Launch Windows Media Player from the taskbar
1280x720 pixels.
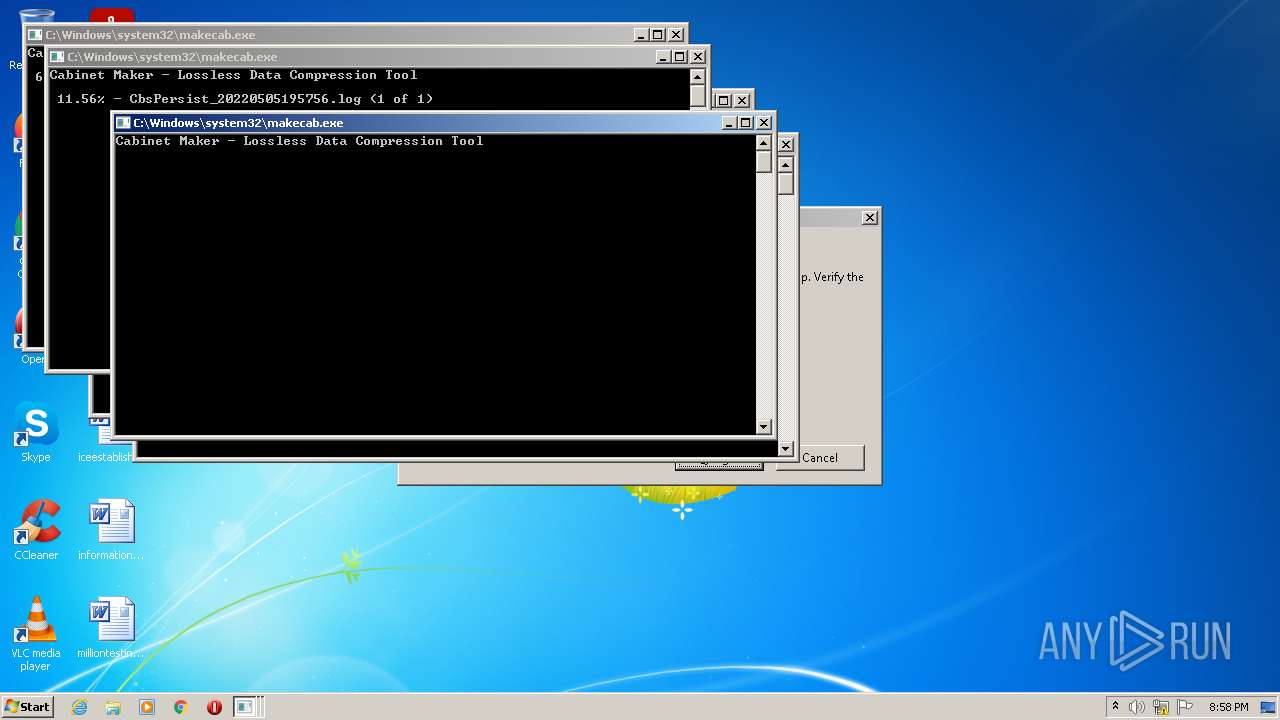click(x=147, y=707)
